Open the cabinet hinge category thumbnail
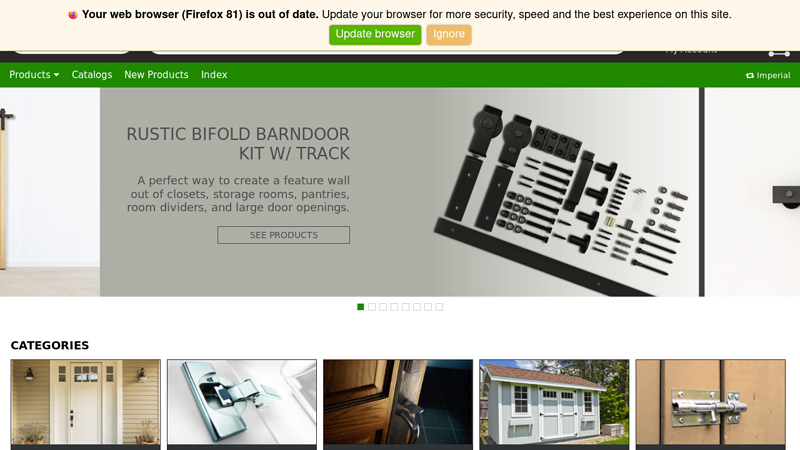The height and width of the screenshot is (450, 800). click(242, 402)
